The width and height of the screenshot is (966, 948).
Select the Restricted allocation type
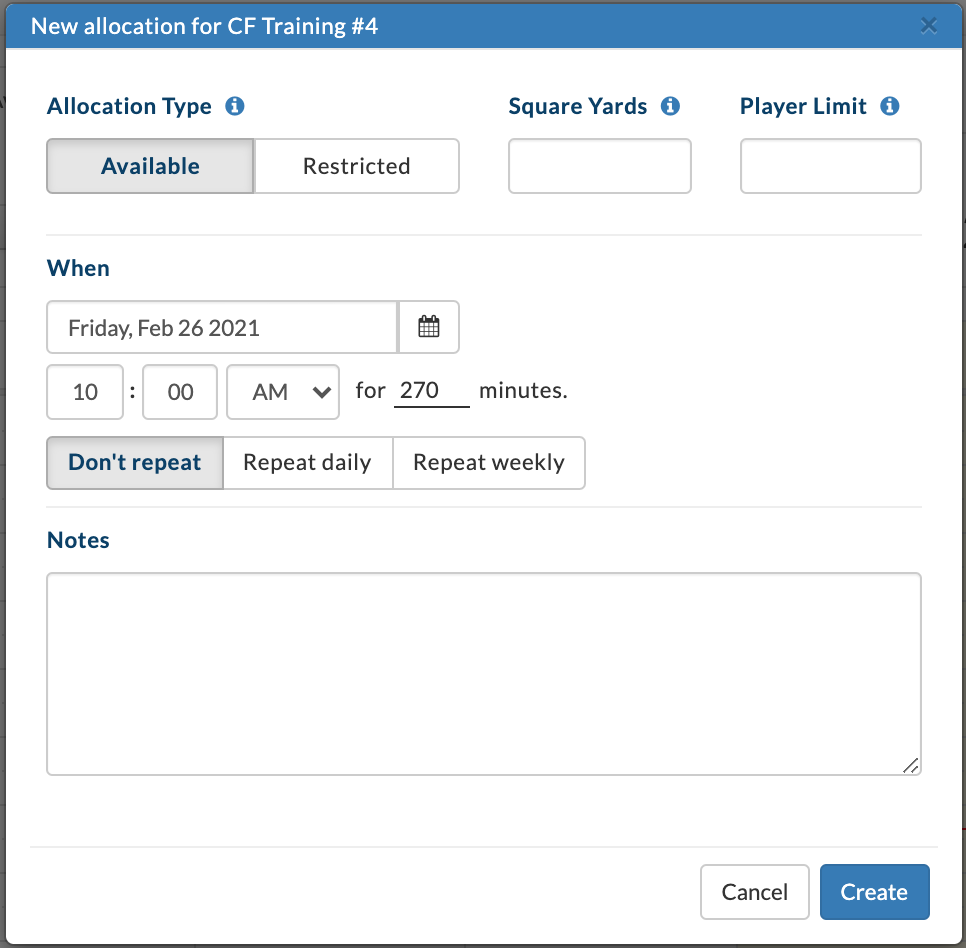pyautogui.click(x=357, y=166)
